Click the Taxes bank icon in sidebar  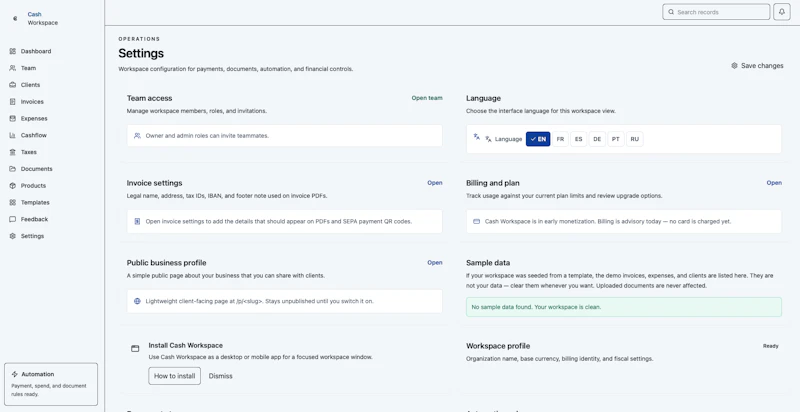point(13,152)
